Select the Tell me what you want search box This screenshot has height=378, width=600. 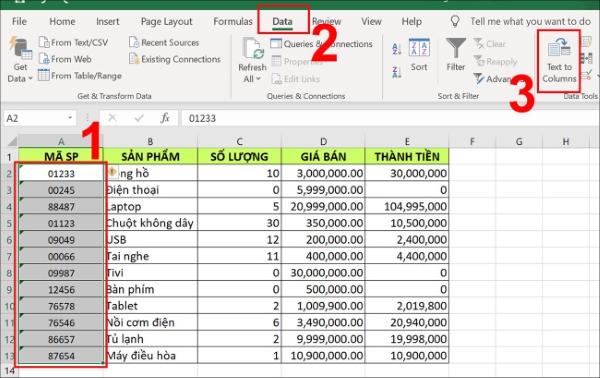click(530, 21)
